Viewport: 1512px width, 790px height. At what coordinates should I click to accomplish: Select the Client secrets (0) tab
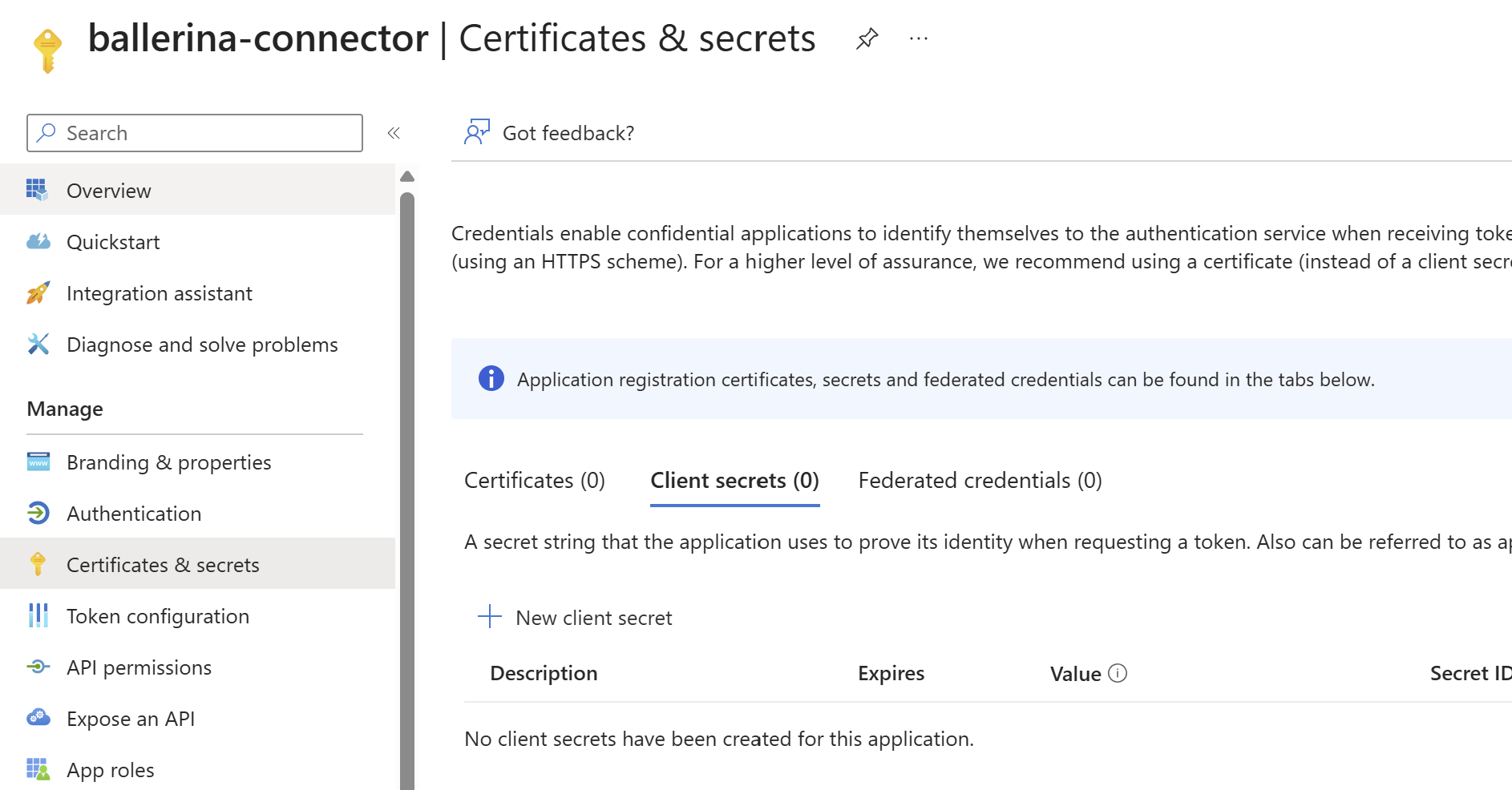tap(734, 480)
